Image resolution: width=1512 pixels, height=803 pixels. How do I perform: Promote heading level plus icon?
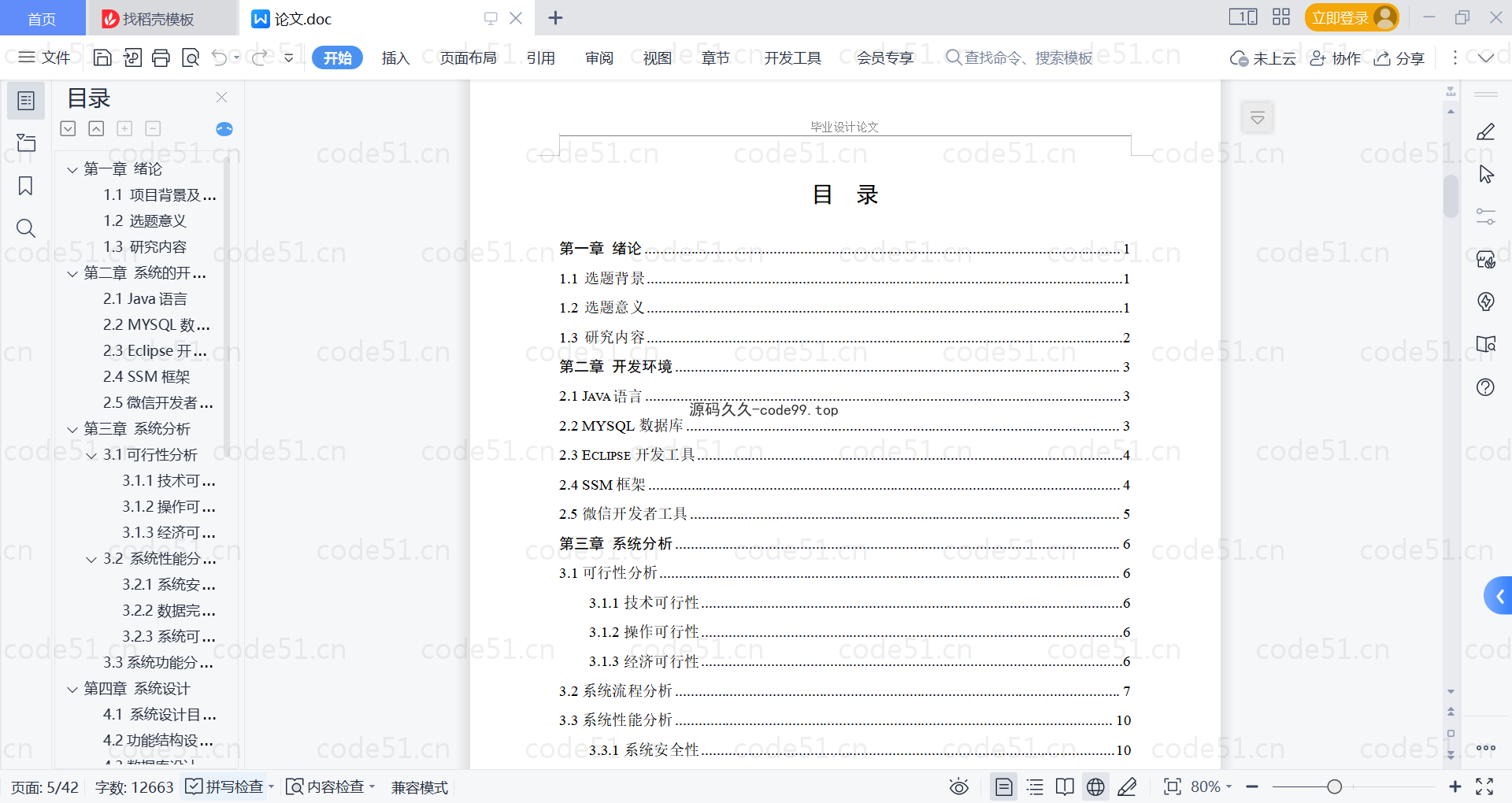click(x=124, y=128)
